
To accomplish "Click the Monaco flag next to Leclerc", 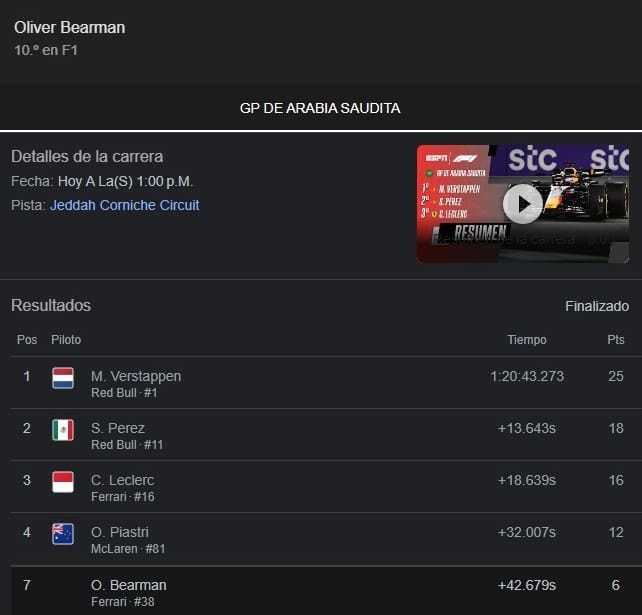I will coord(63,482).
